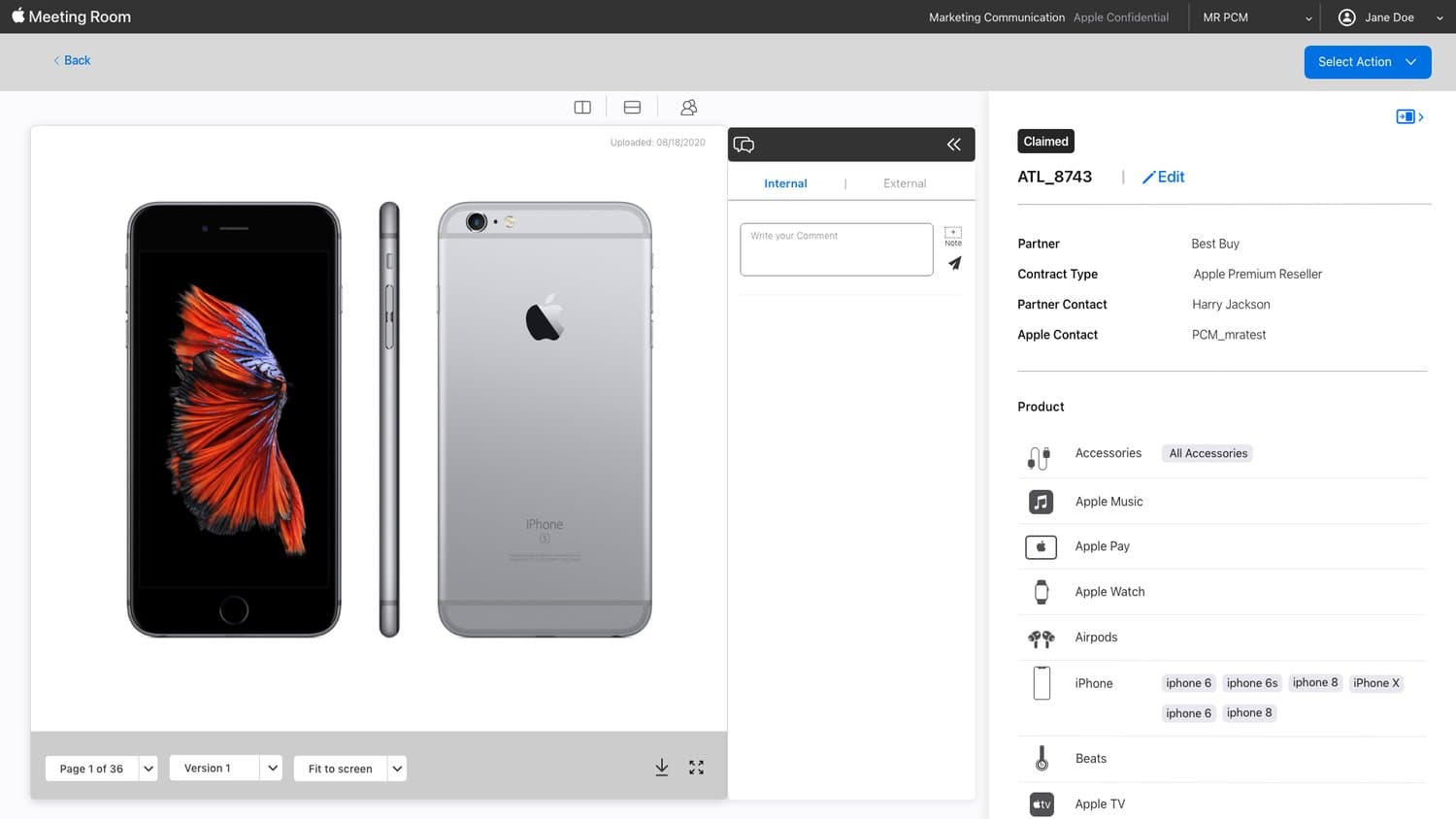Open fullscreen view of the asset
The image size is (1456, 819).
(697, 768)
